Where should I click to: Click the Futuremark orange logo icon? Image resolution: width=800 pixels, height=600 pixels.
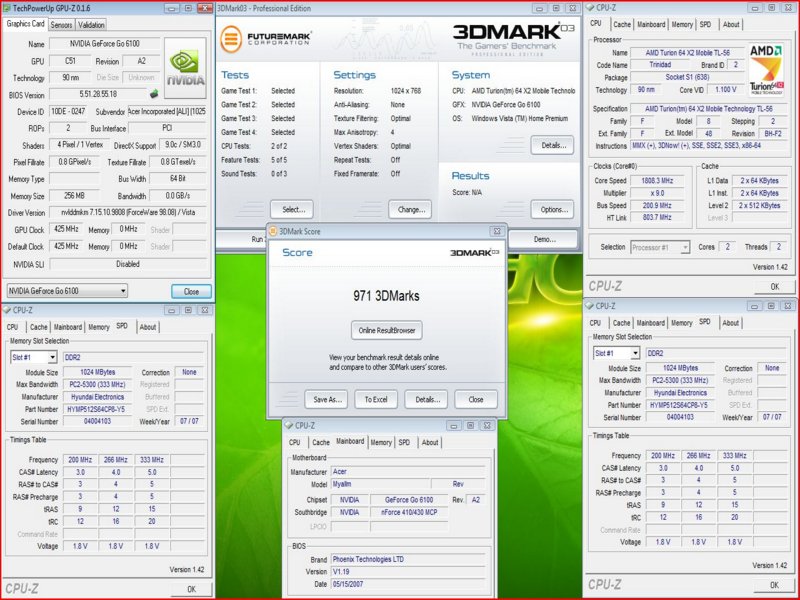(231, 39)
